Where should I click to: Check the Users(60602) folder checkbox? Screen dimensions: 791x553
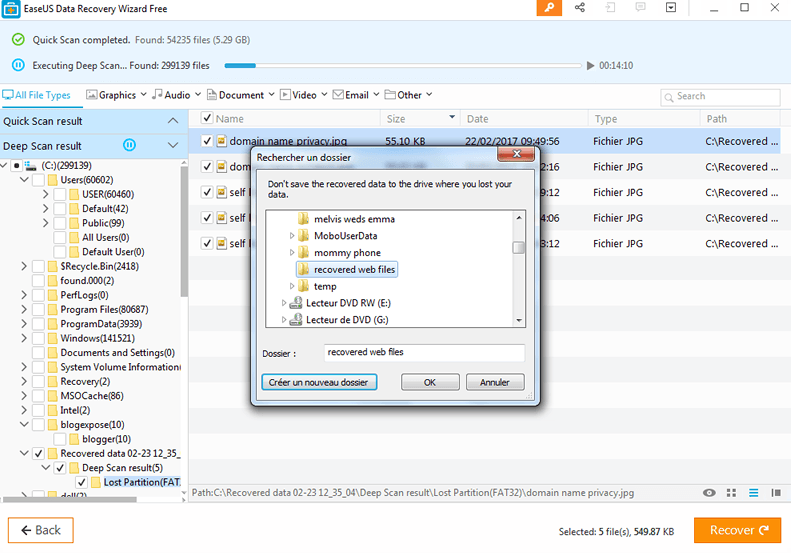point(38,180)
